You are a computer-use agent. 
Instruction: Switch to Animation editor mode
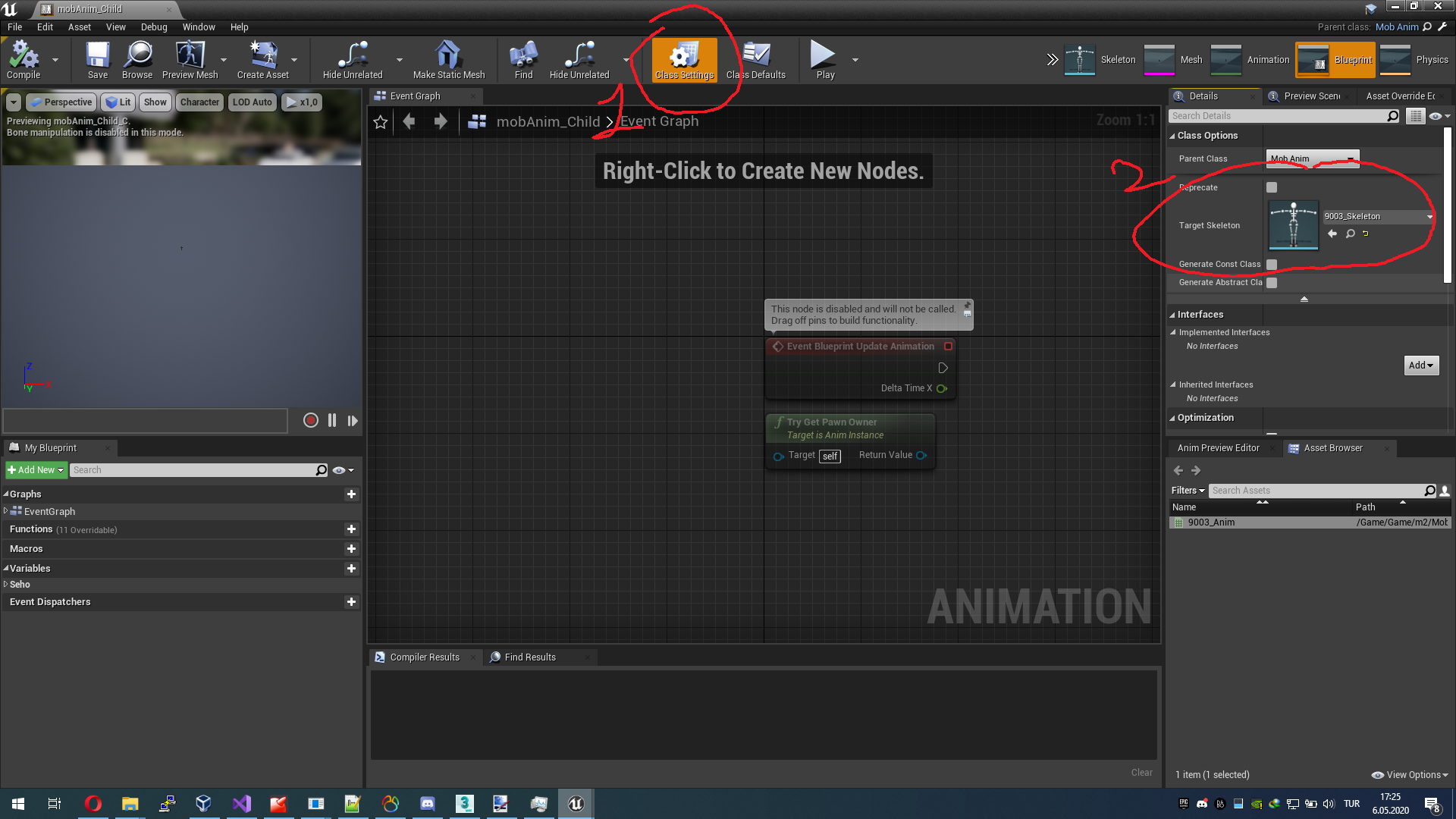1250,60
